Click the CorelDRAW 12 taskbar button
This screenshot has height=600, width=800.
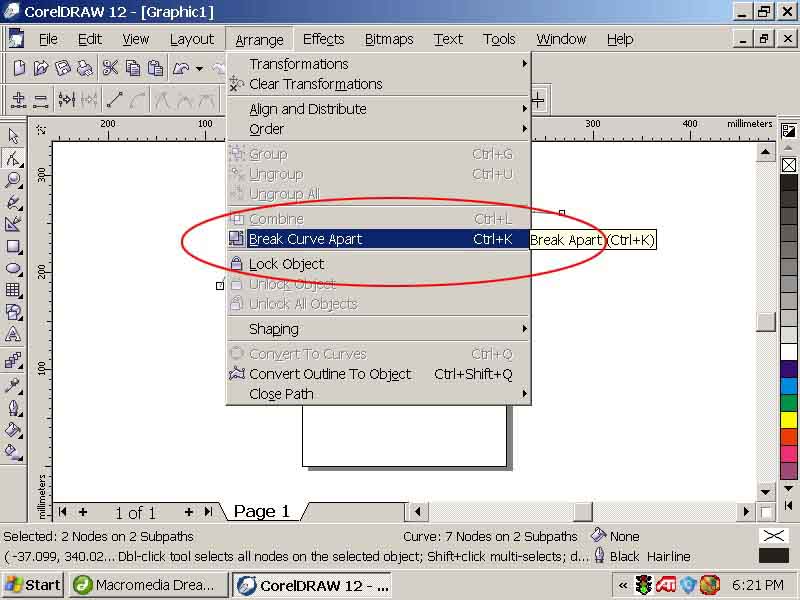click(312, 585)
